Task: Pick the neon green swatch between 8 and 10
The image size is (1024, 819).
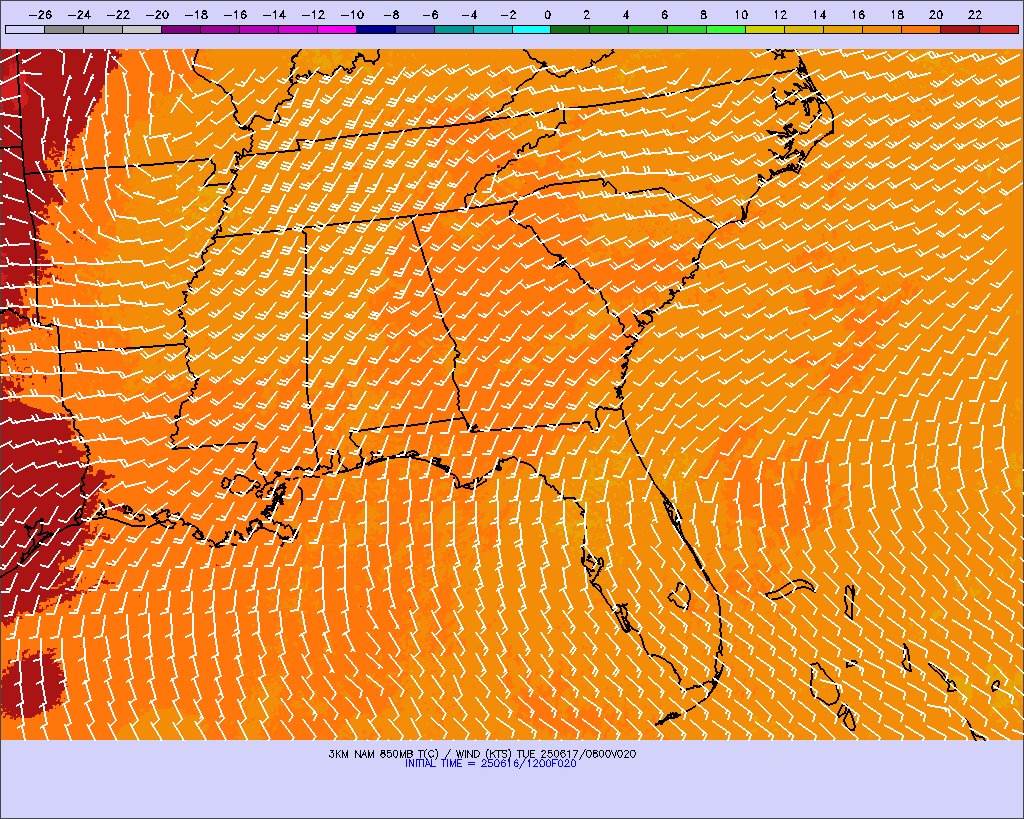Action: [727, 29]
